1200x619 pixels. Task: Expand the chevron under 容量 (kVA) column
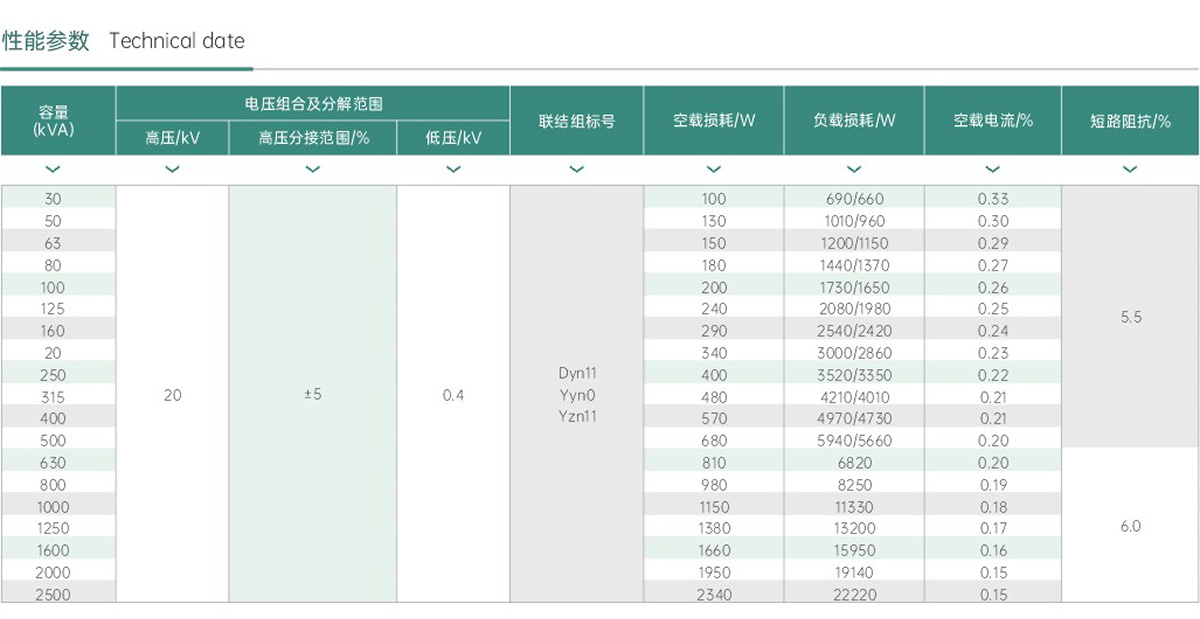(x=53, y=169)
